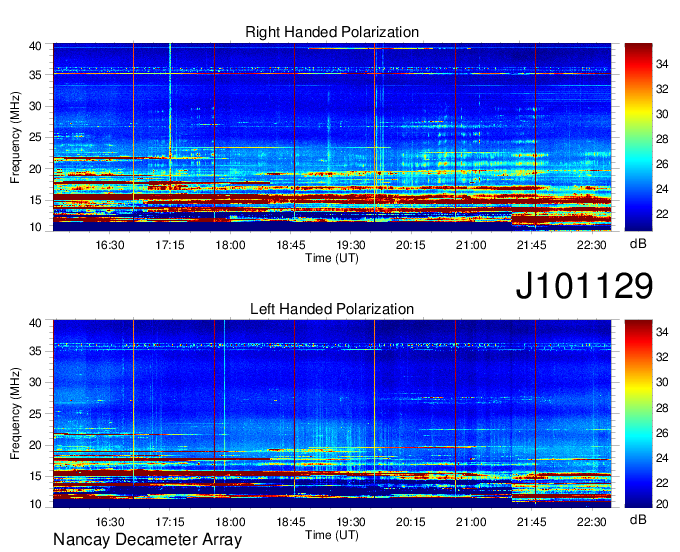
Task: Click the 30 MHz tick on Left Handed plot
Action: 36,382
